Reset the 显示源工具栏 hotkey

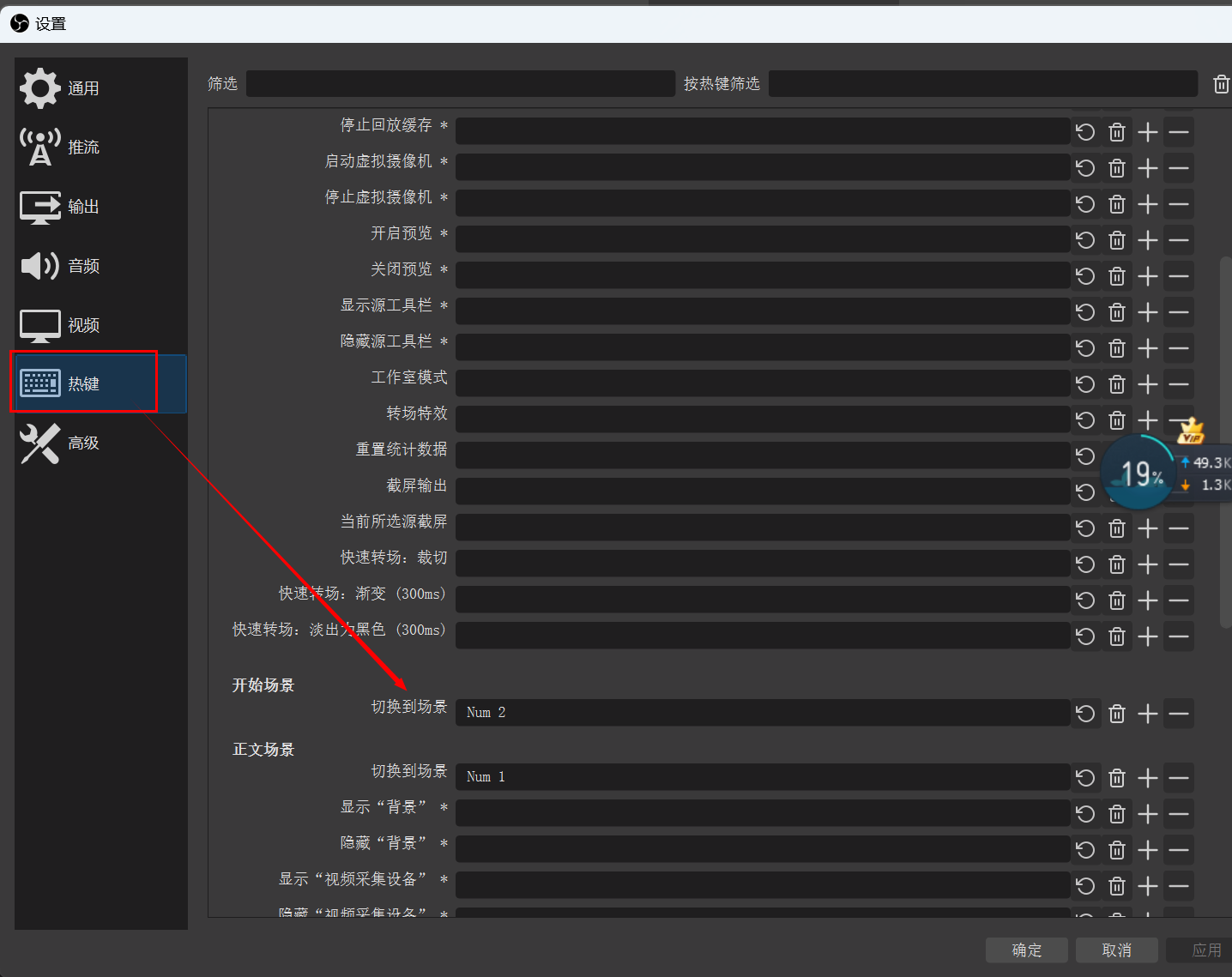point(1085,312)
